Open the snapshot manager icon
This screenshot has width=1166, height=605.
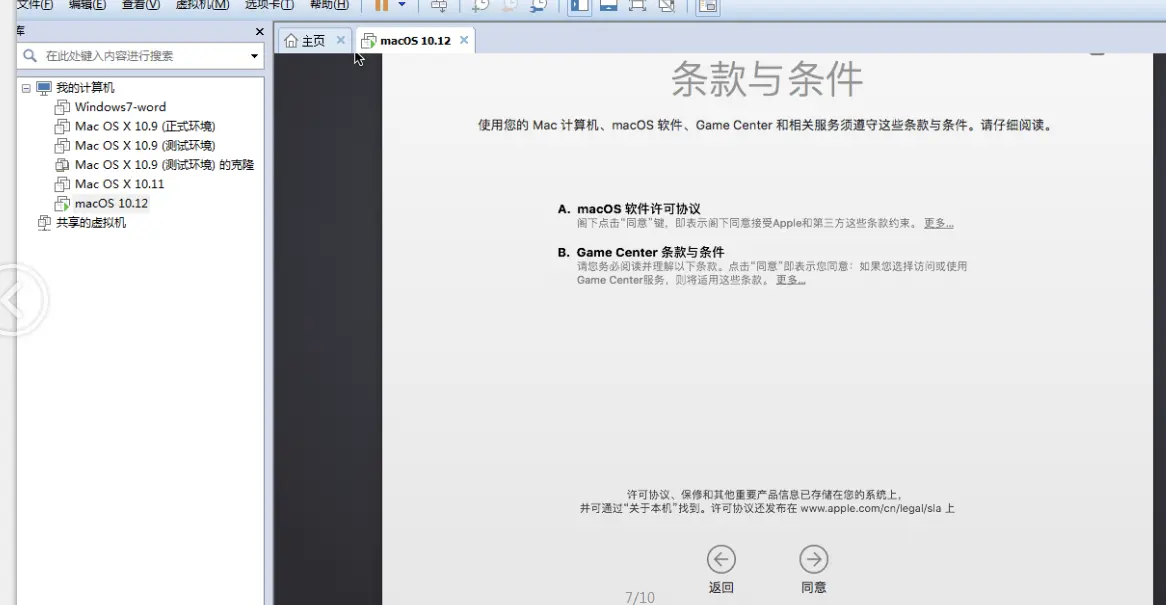pos(538,6)
